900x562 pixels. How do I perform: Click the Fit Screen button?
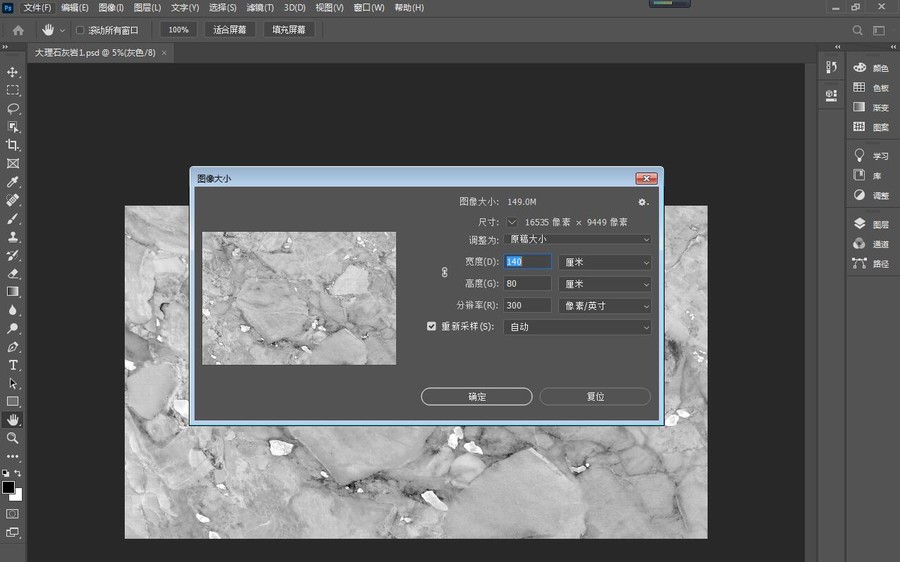[x=230, y=30]
